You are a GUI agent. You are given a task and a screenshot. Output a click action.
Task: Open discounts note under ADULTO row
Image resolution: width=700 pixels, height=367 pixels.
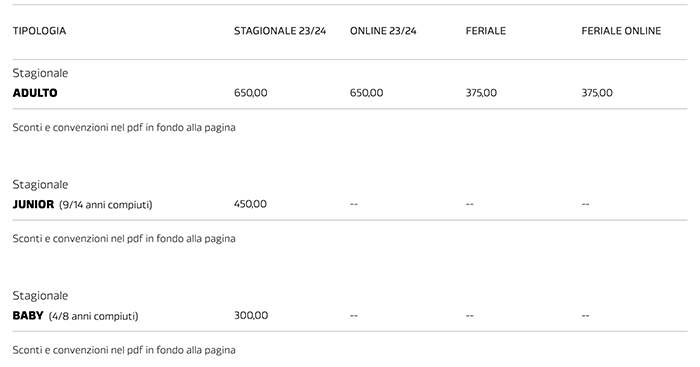tap(124, 128)
